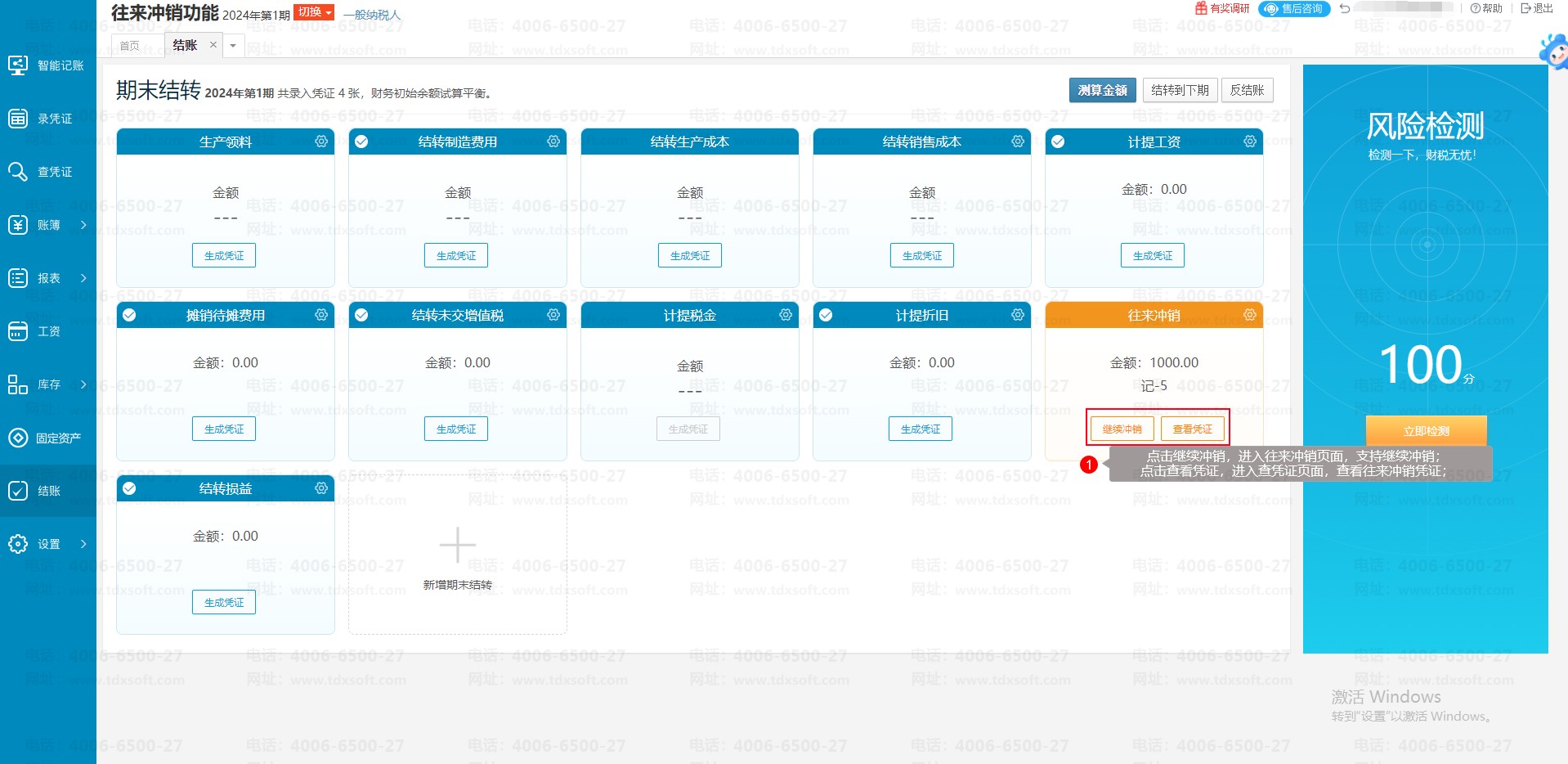Toggle the checkmark on 计提工资 card
The image size is (1568, 764).
1058,142
